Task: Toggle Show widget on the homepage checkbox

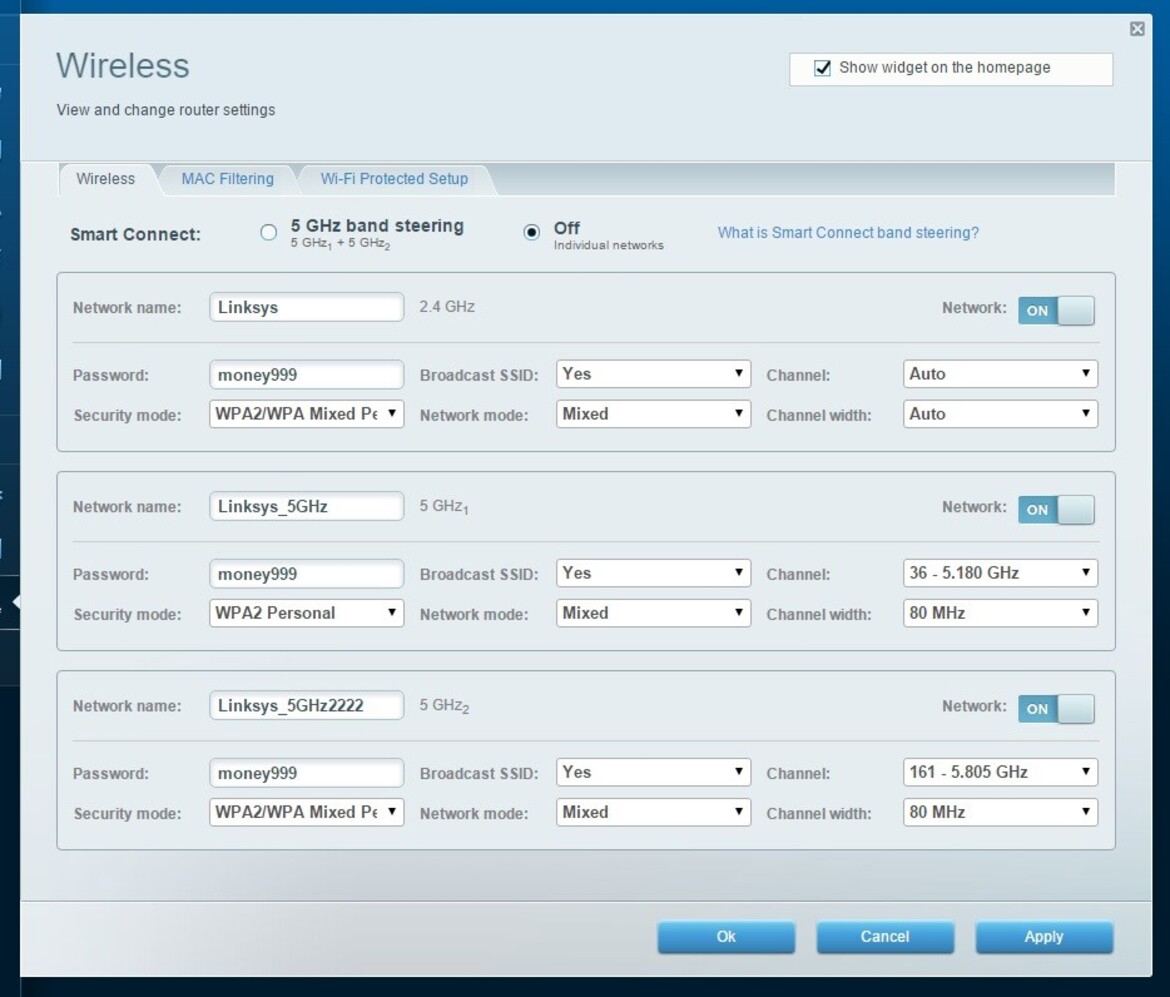Action: pyautogui.click(x=822, y=68)
